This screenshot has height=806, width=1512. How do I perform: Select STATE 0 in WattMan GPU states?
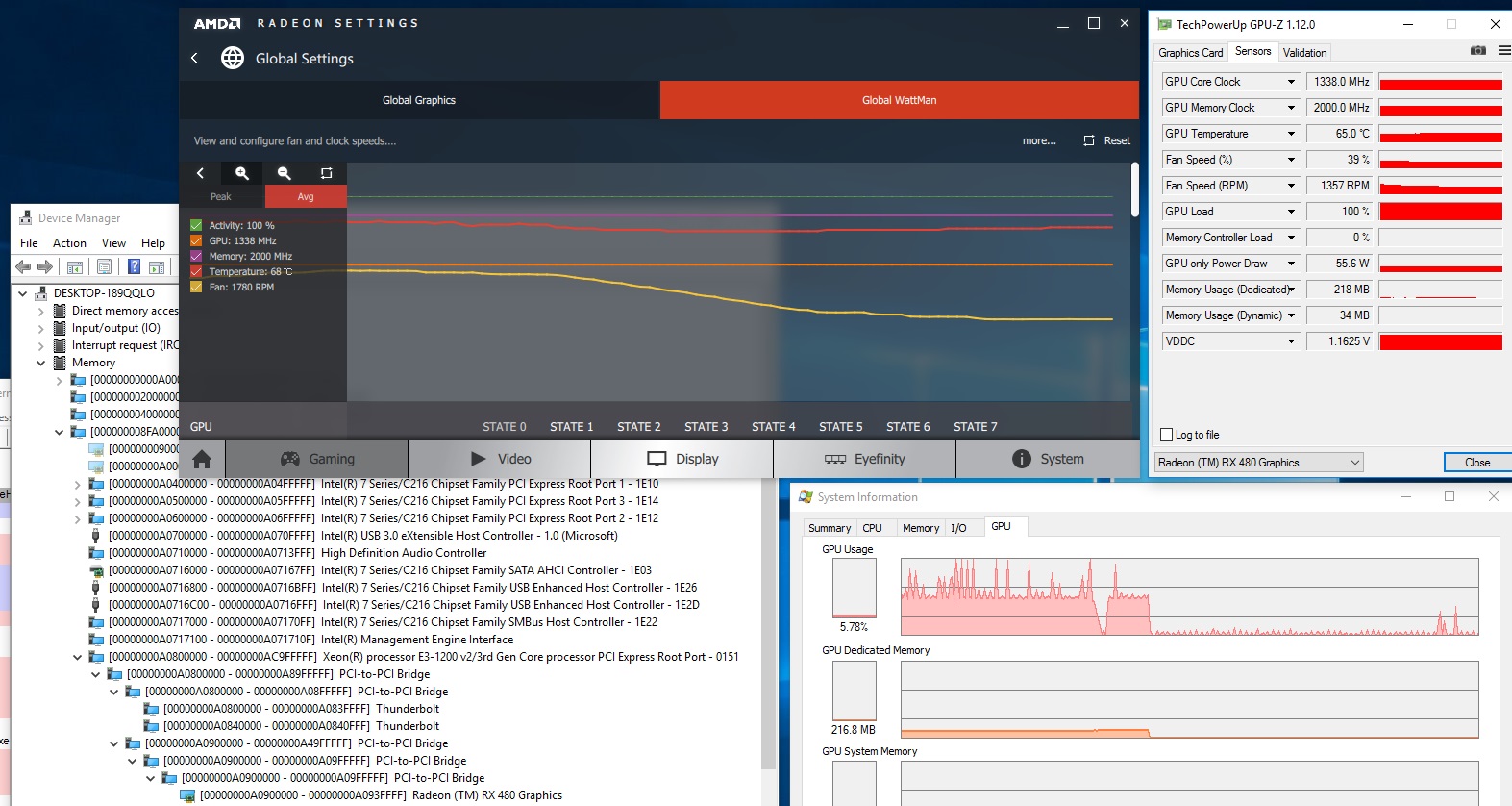click(x=505, y=427)
